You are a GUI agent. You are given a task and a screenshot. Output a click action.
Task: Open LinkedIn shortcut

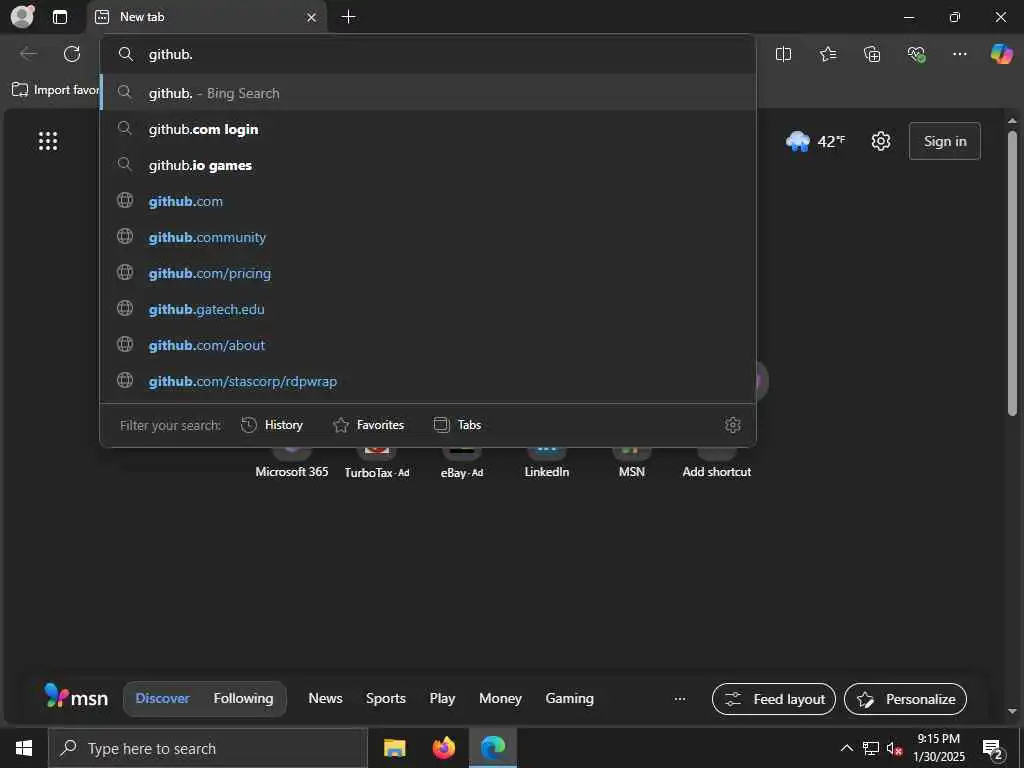[547, 462]
